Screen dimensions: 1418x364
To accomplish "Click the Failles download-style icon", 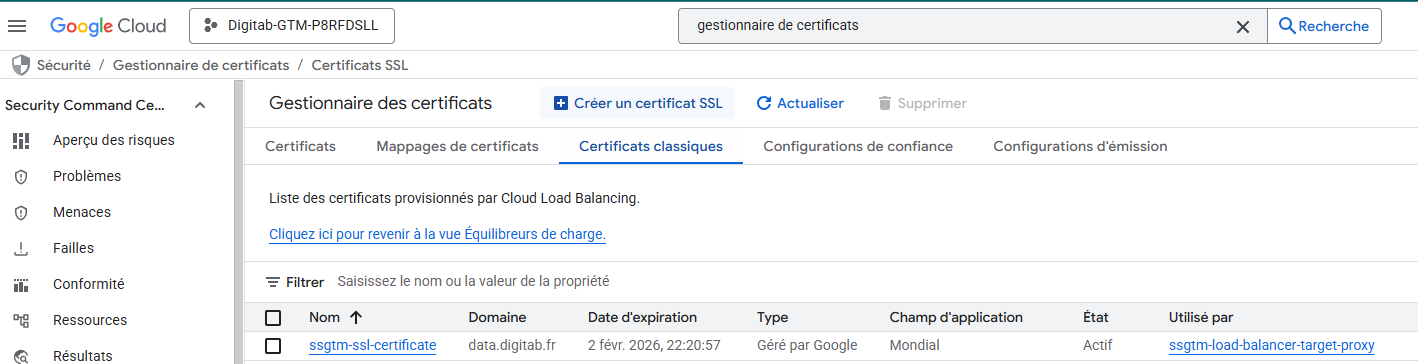I will coord(20,248).
